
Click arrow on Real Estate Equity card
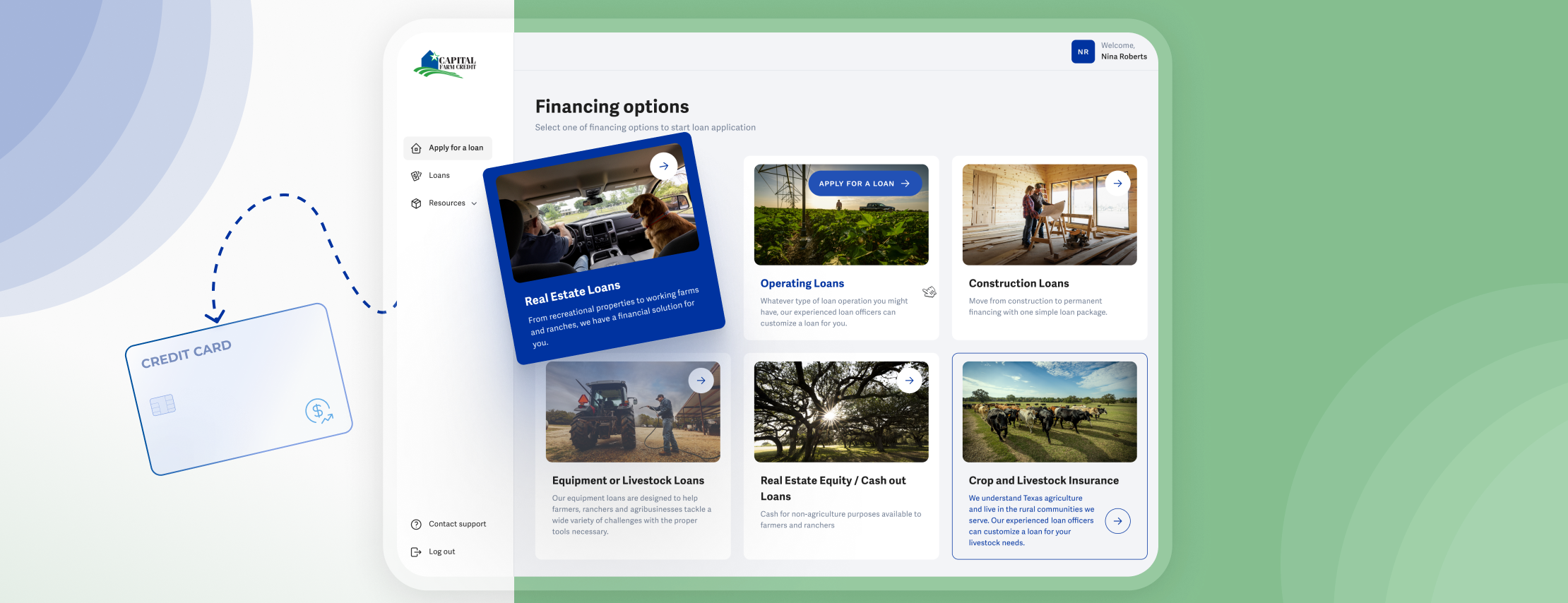[909, 381]
